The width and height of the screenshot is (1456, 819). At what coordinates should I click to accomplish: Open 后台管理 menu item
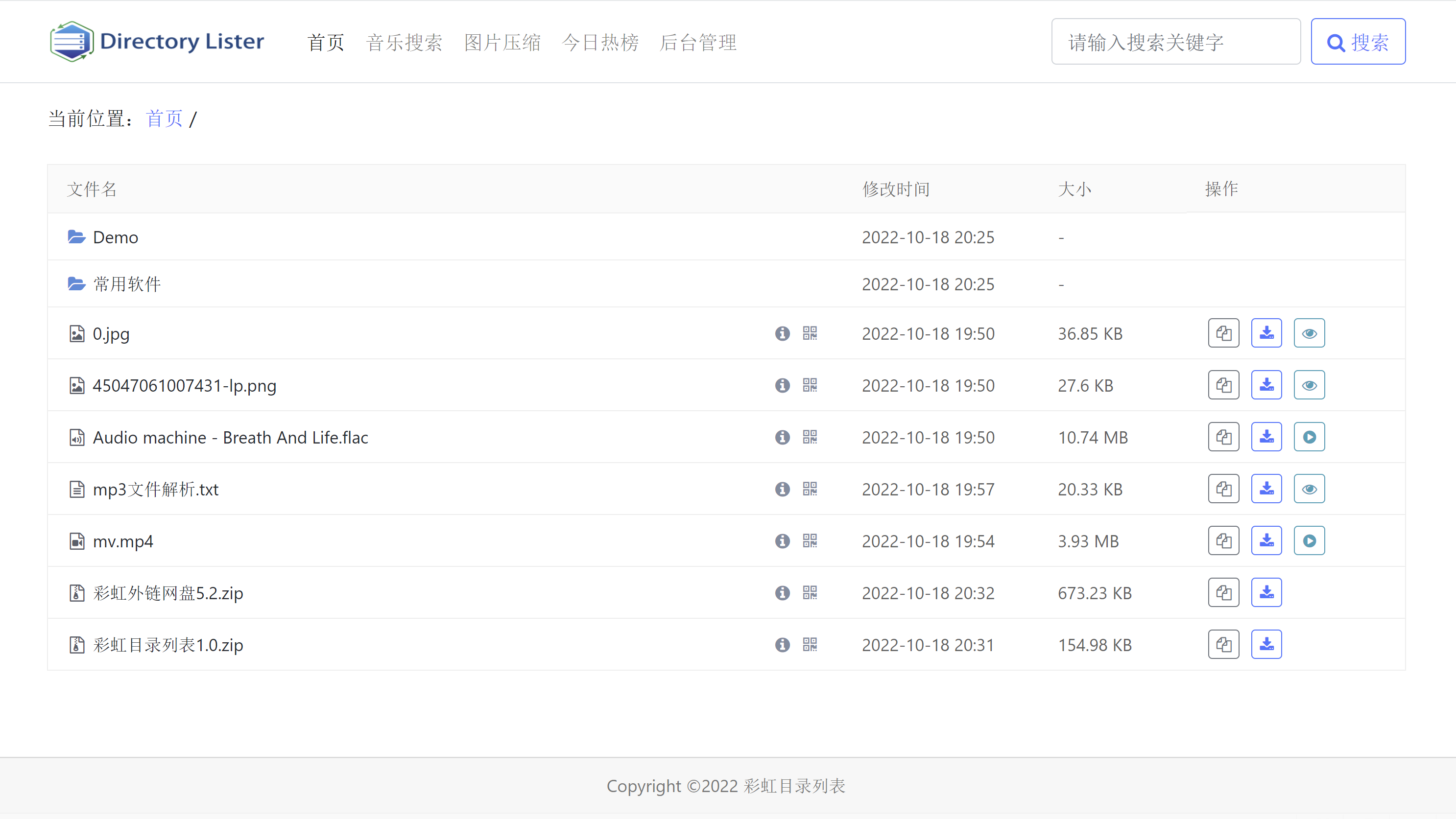[700, 42]
